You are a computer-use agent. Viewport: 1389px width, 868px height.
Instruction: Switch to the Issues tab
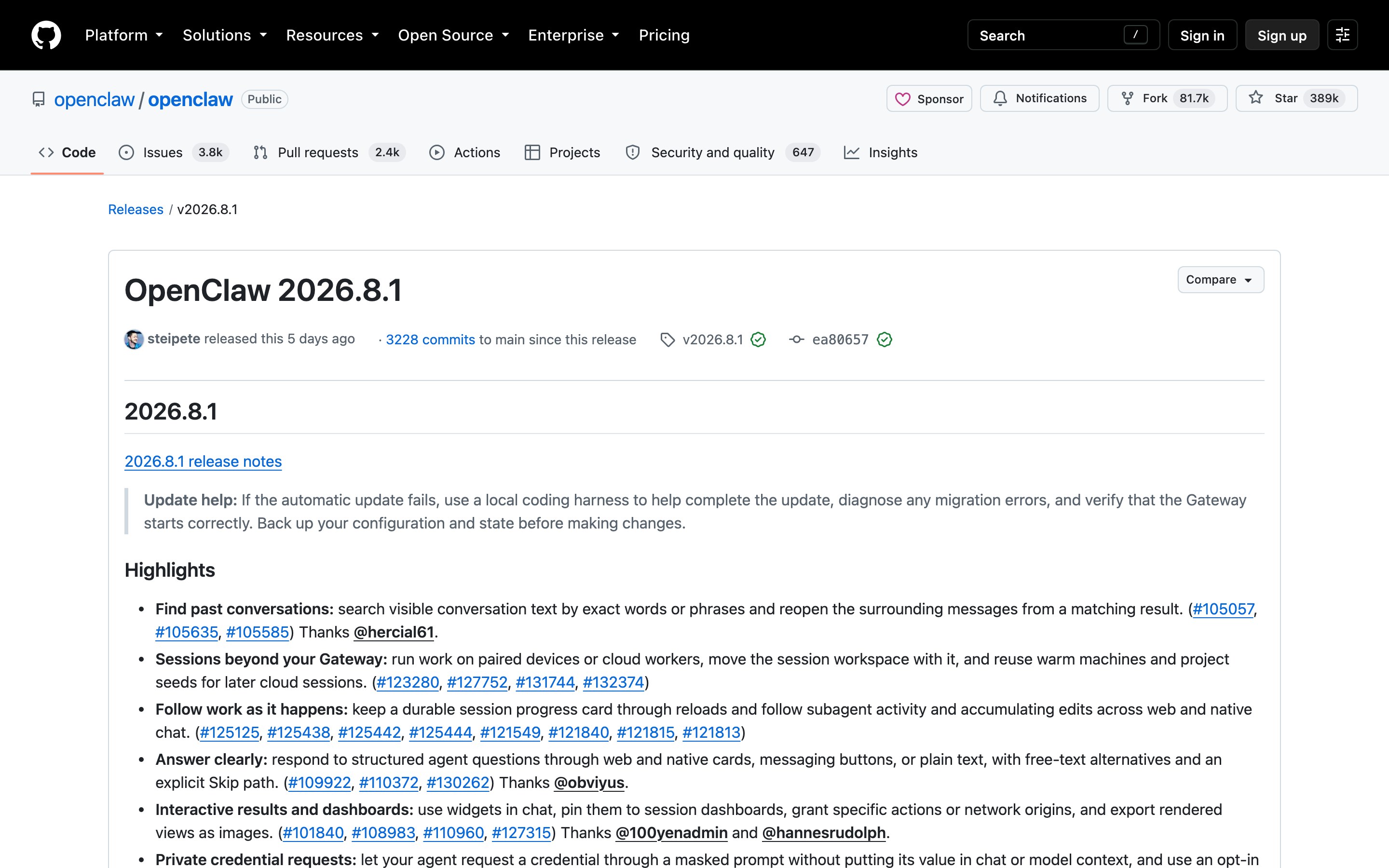173,152
